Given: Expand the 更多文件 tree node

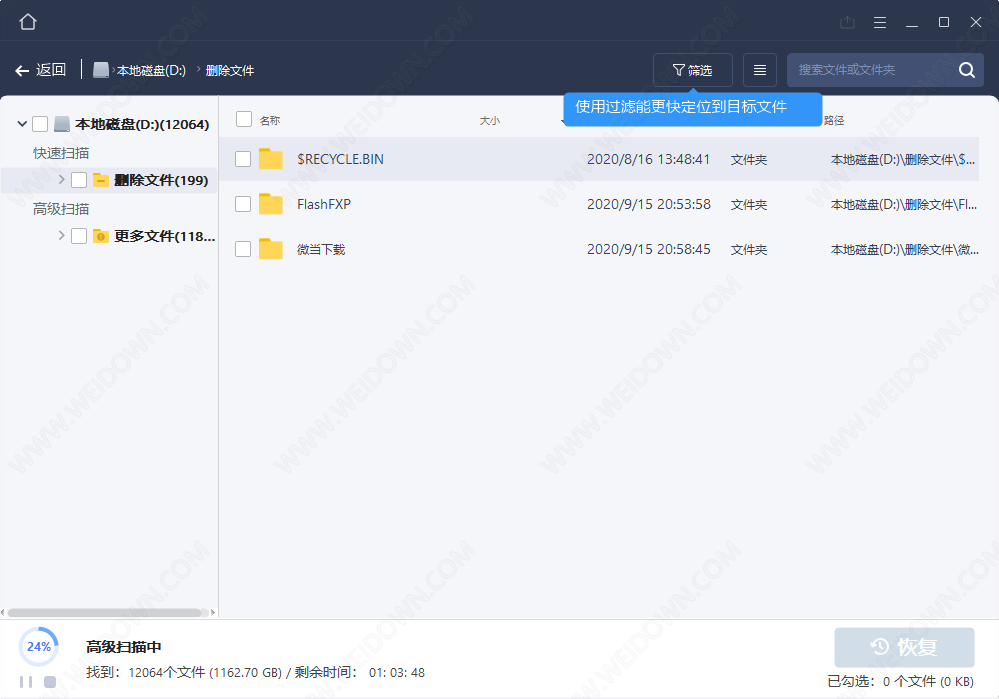Looking at the screenshot, I should [61, 236].
